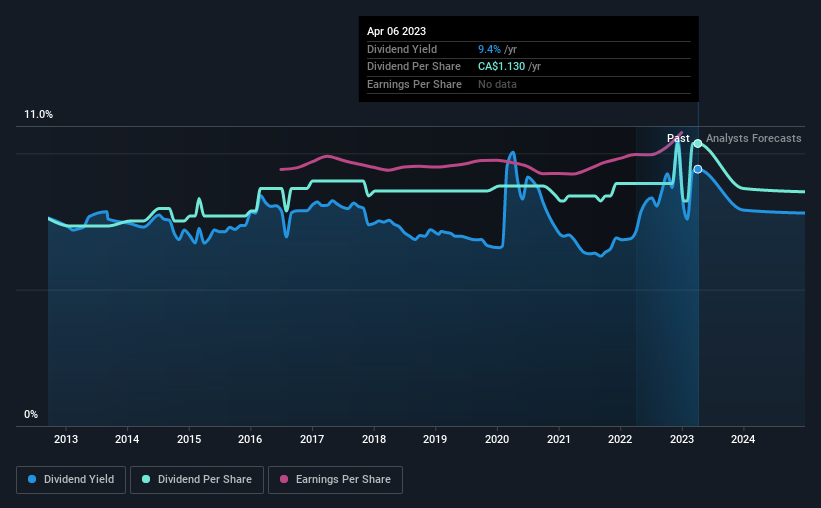The height and width of the screenshot is (508, 821).
Task: Click the 2022 x-axis label
Action: coord(620,439)
